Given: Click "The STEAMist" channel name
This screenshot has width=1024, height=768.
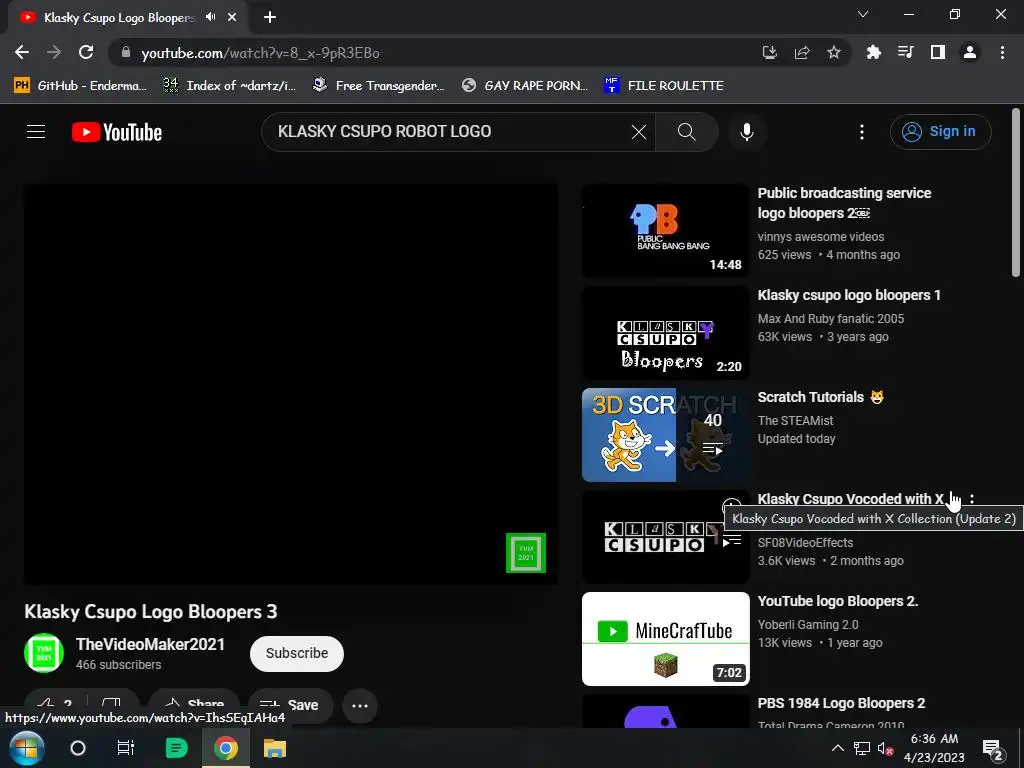Looking at the screenshot, I should (x=795, y=421).
